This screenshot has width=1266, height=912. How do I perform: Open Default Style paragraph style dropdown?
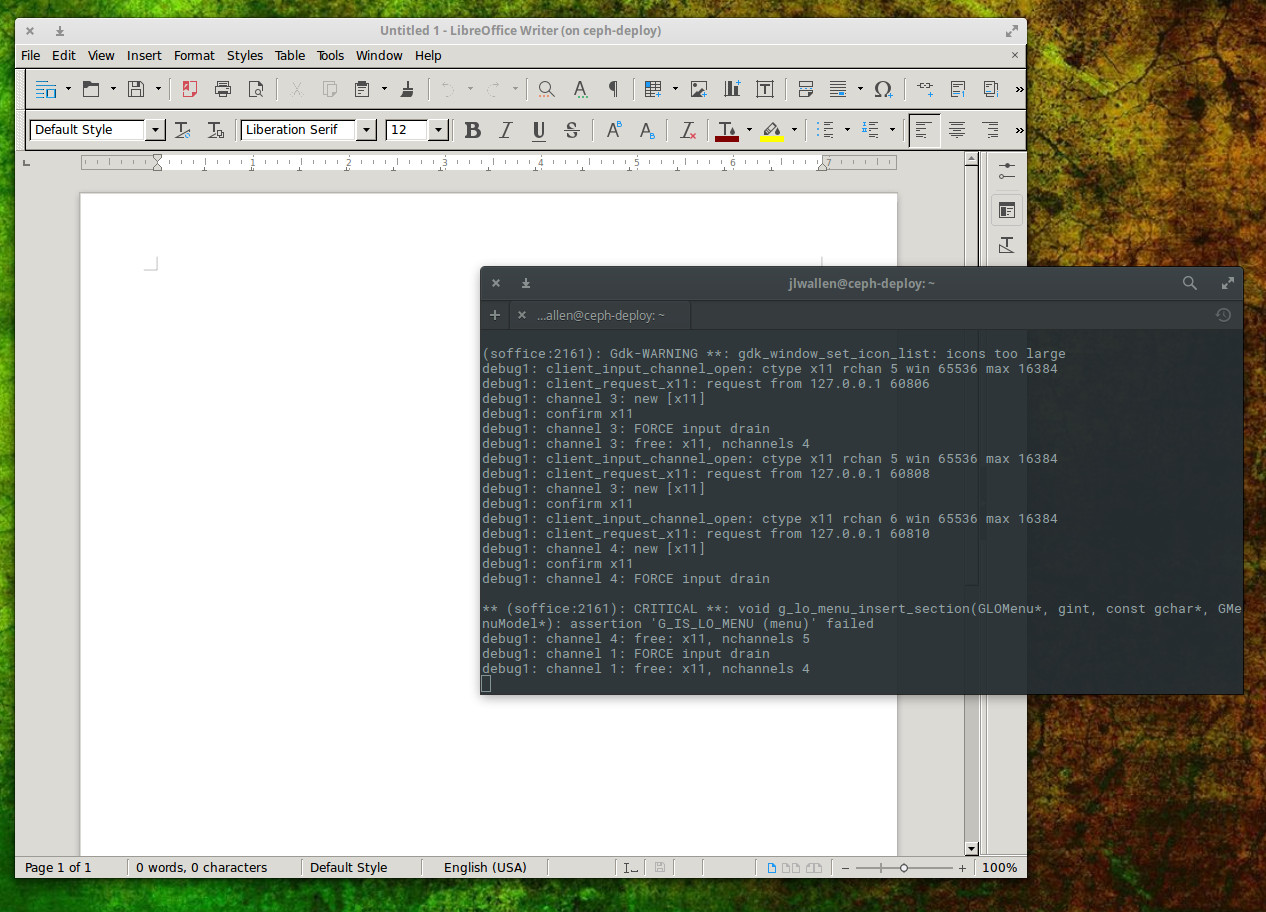coord(155,130)
